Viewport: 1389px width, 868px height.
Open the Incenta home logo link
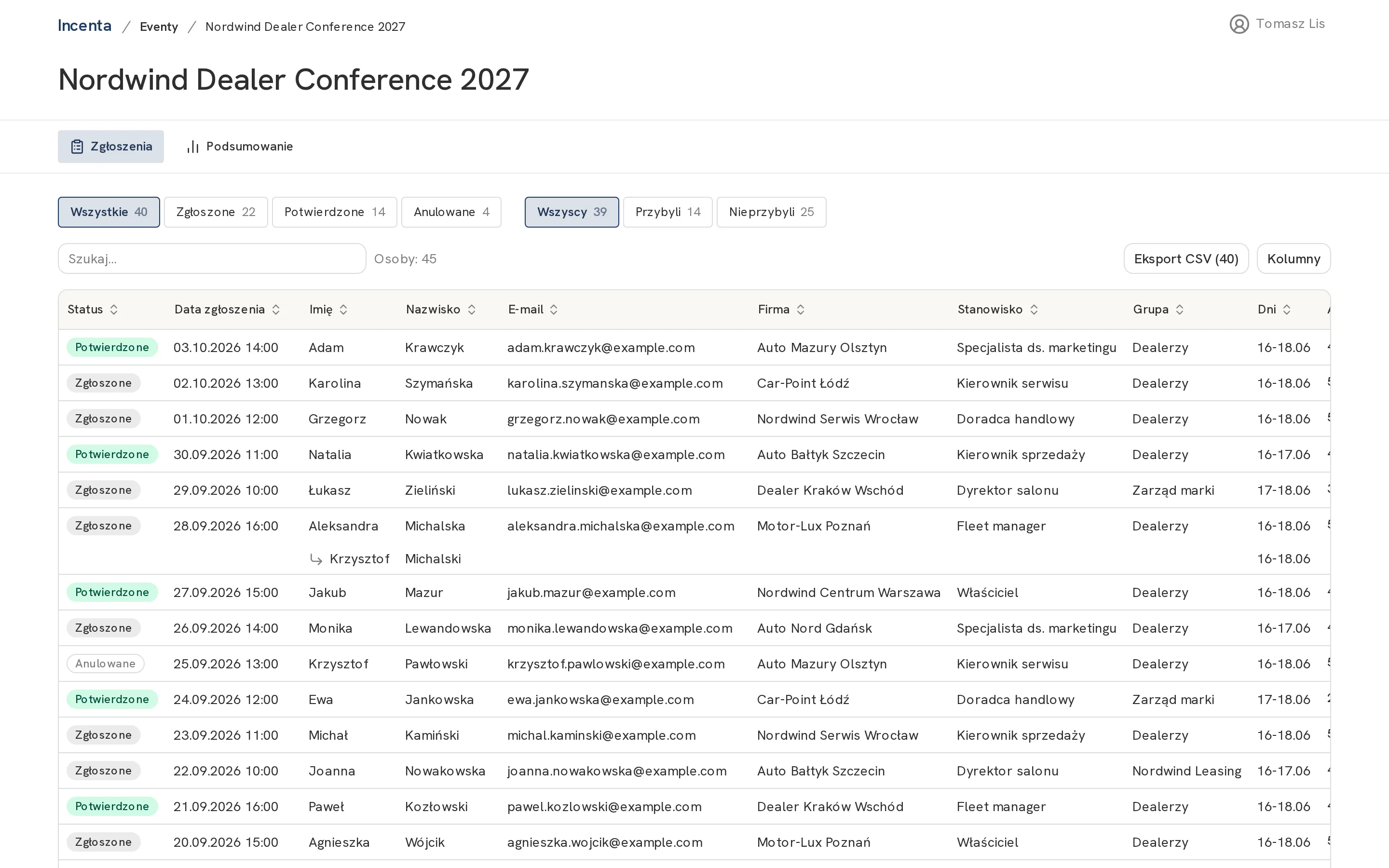tap(84, 26)
